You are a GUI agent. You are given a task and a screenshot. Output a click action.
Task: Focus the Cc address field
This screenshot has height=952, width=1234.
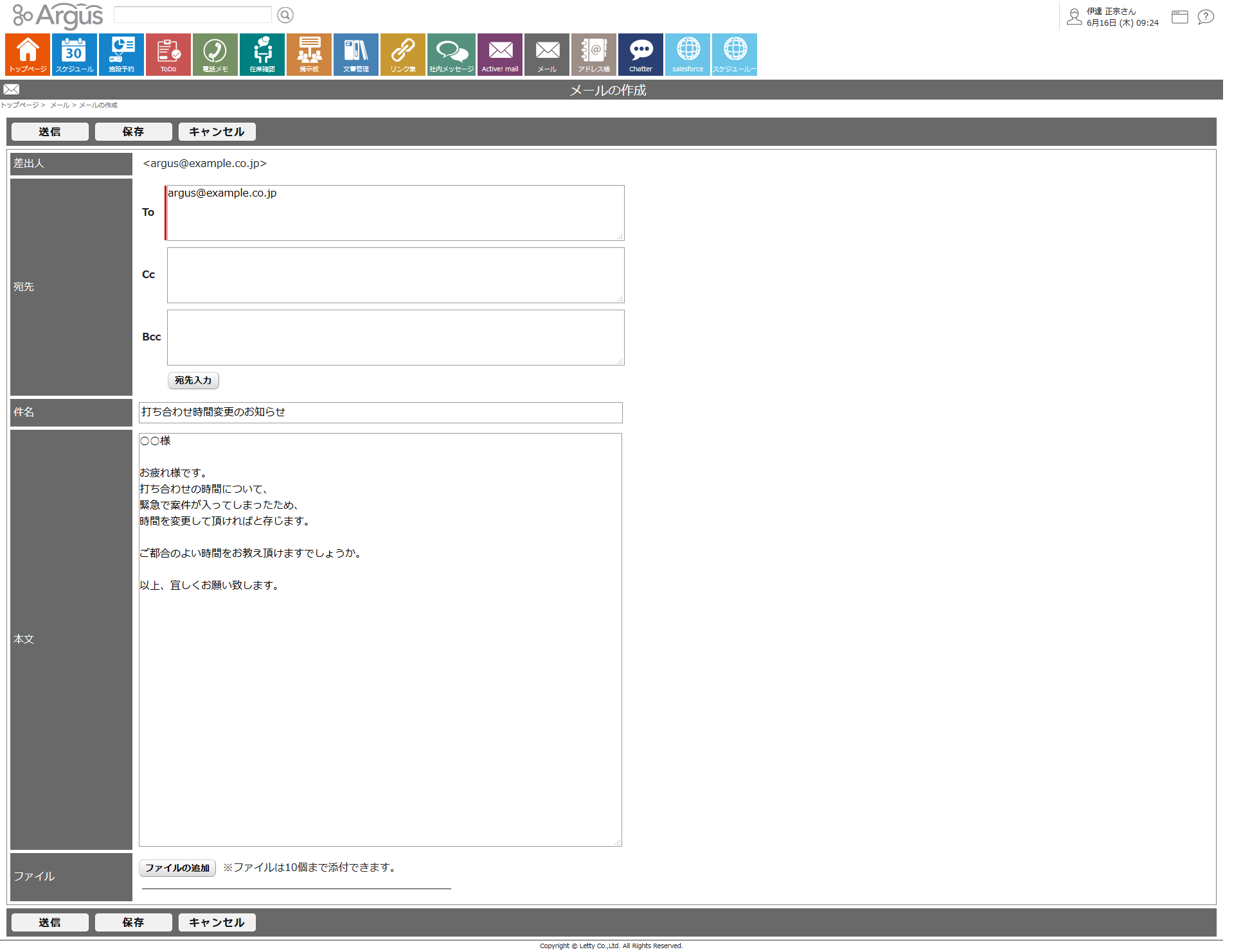(x=395, y=275)
